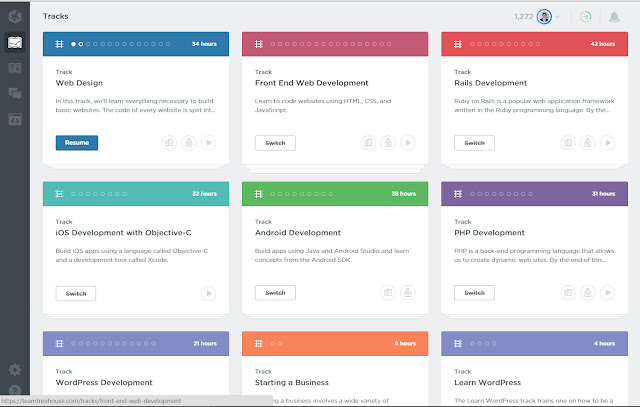Click the book icon on Front End Web Development card
Viewport: 640px width, 407px height.
pyautogui.click(x=368, y=143)
